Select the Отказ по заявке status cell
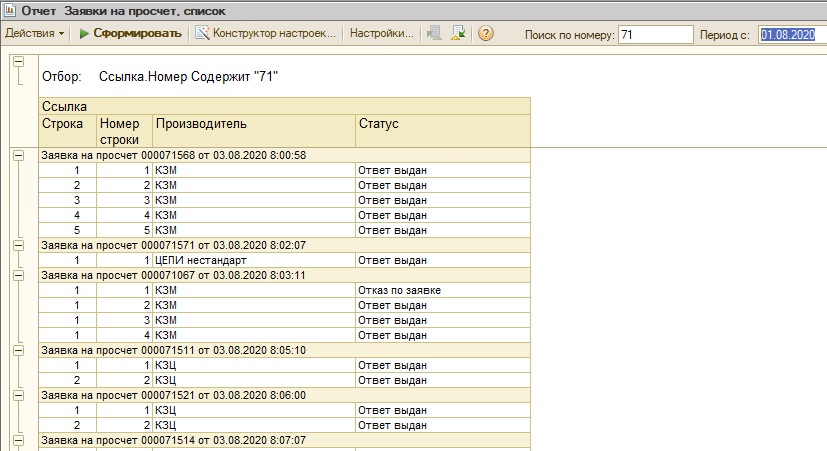The width and height of the screenshot is (827, 451). point(443,290)
